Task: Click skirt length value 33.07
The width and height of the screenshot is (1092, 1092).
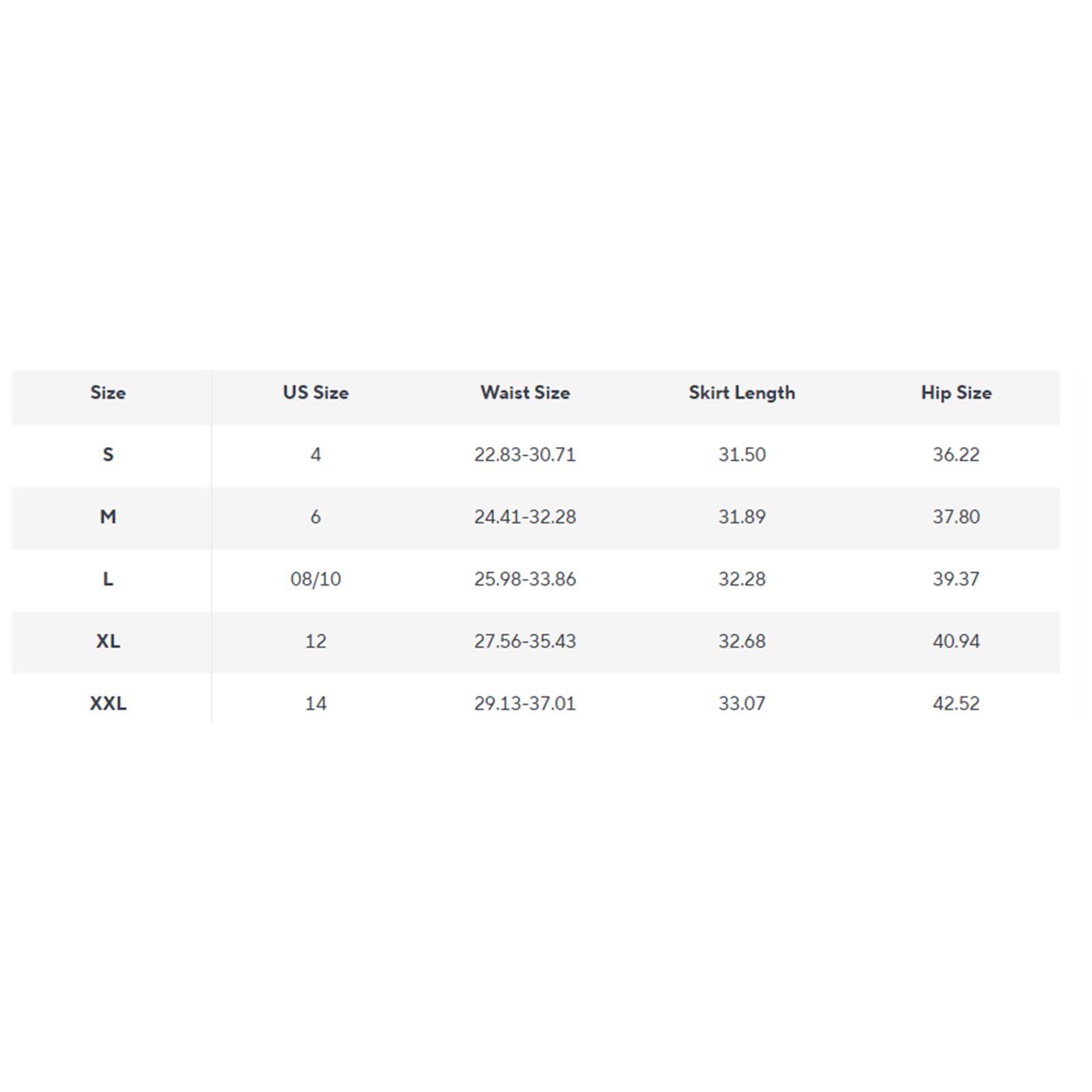Action: click(742, 703)
